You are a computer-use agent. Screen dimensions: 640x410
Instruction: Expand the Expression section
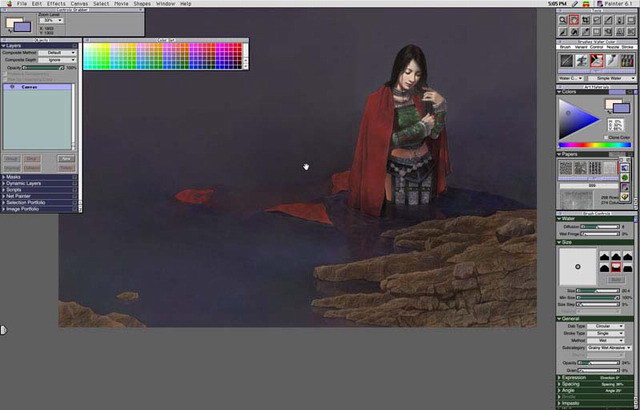click(559, 378)
